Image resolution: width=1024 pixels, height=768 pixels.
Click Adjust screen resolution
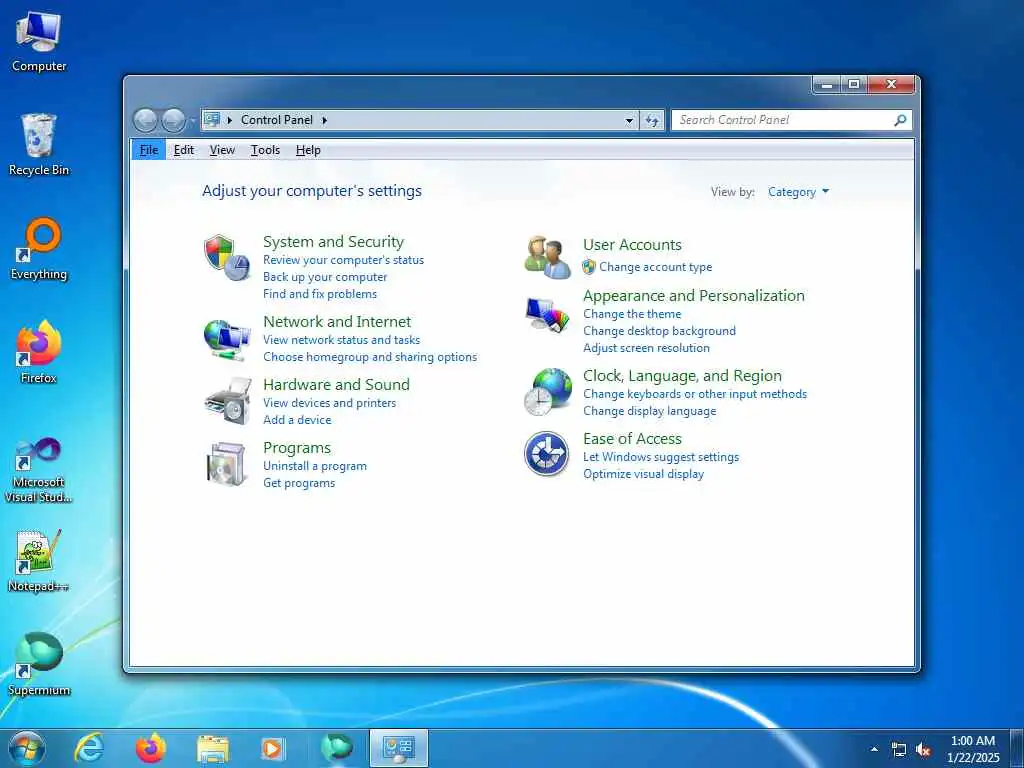pyautogui.click(x=647, y=348)
